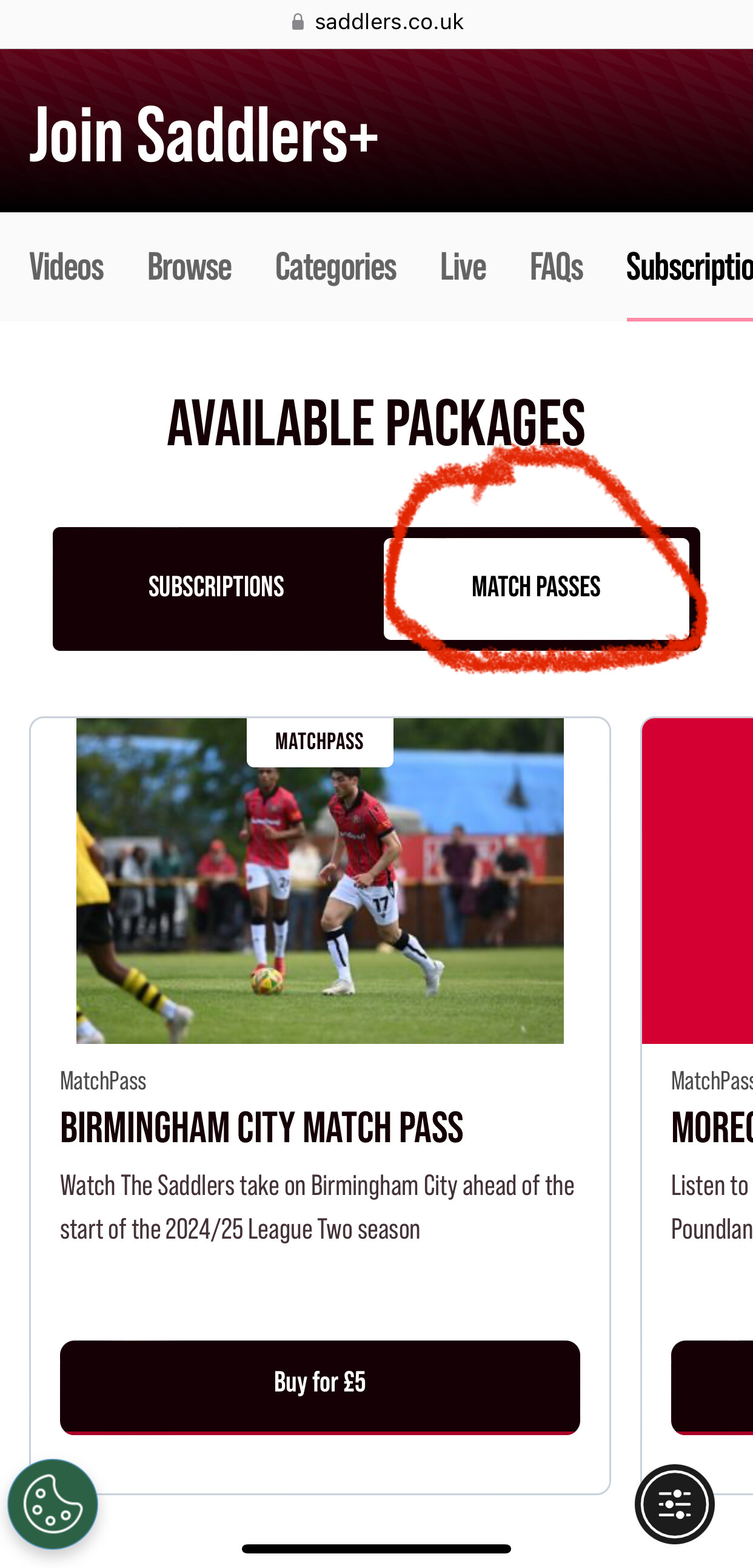753x1568 pixels.
Task: Buy Birmingham City match pass for £5
Action: [320, 1387]
